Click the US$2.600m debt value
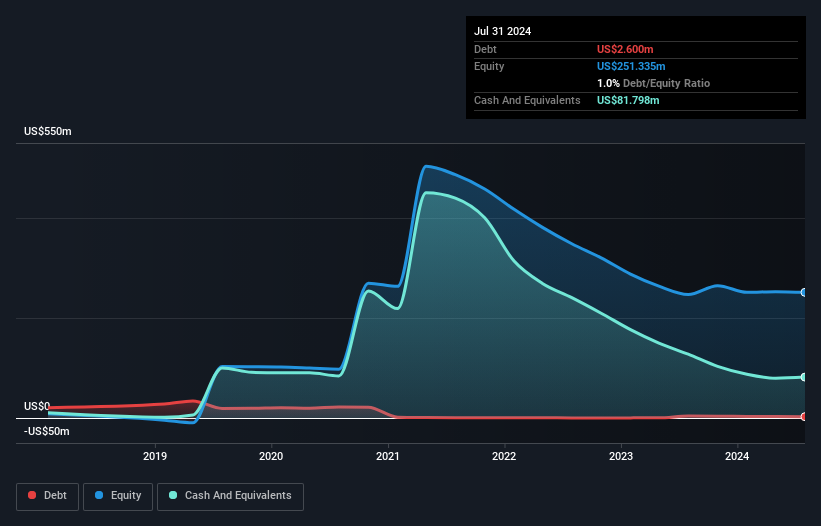Viewport: 821px width, 526px height. pos(625,49)
